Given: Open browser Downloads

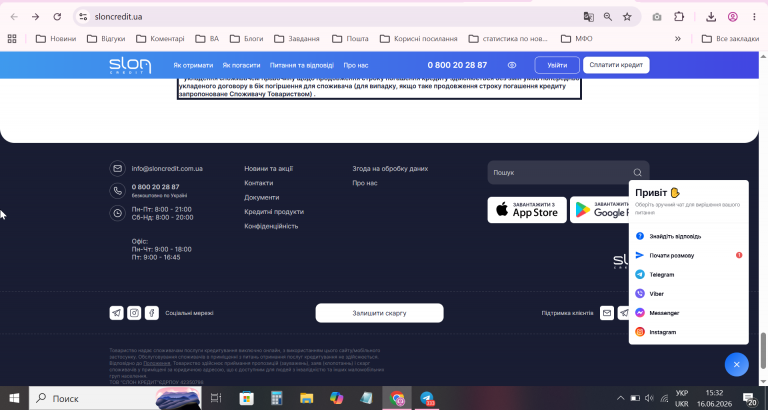Looking at the screenshot, I should click(x=711, y=17).
